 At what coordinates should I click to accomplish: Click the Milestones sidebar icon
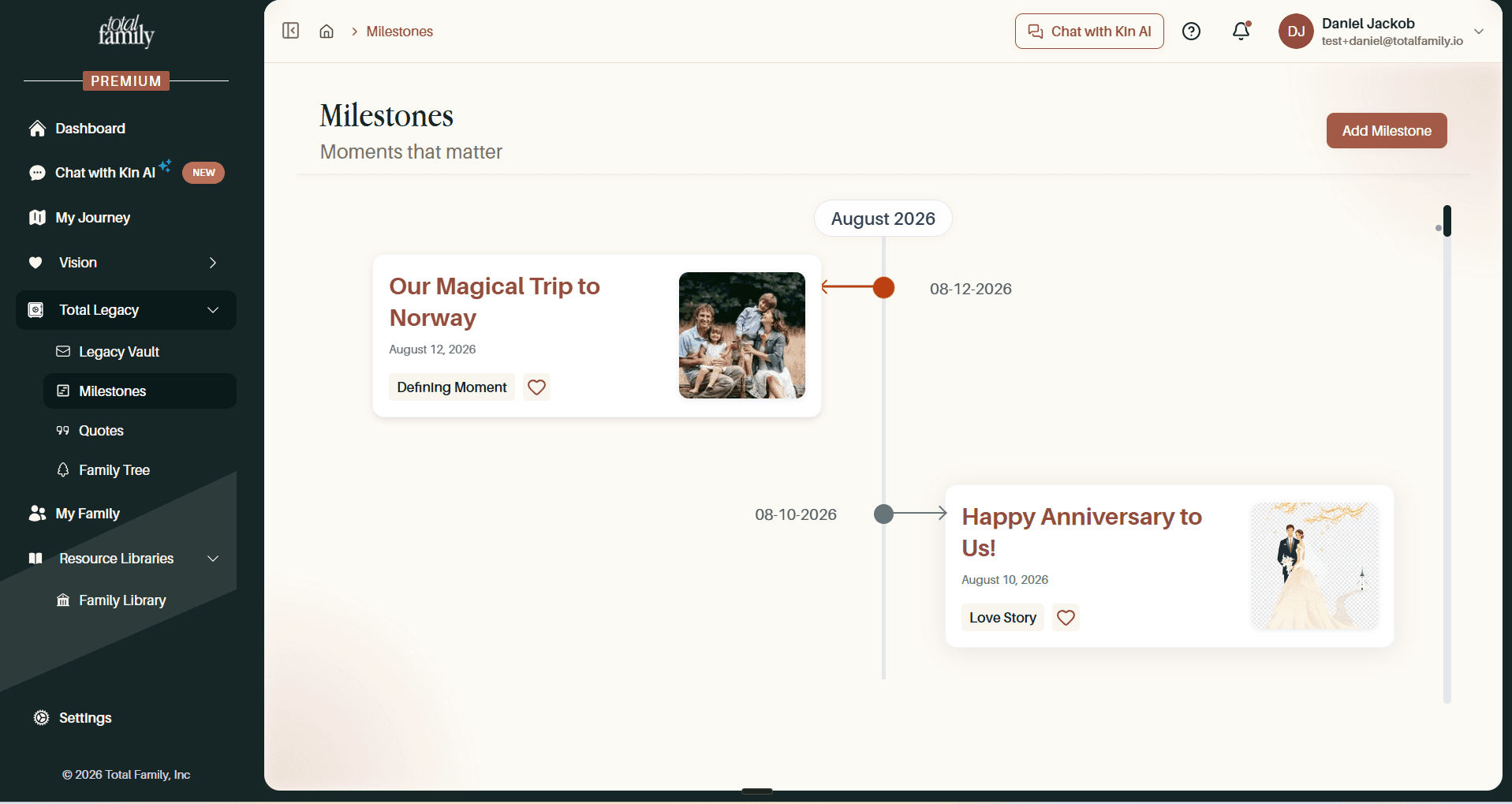(63, 391)
